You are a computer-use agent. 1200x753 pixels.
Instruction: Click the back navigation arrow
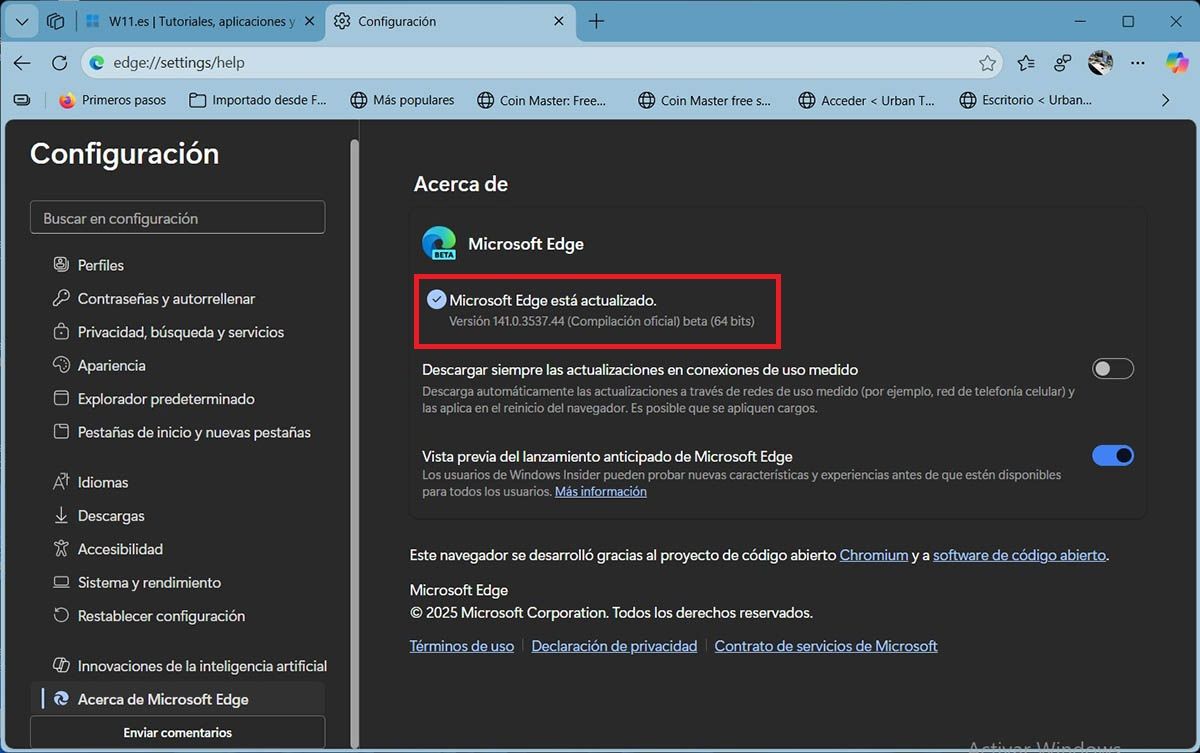pyautogui.click(x=22, y=63)
